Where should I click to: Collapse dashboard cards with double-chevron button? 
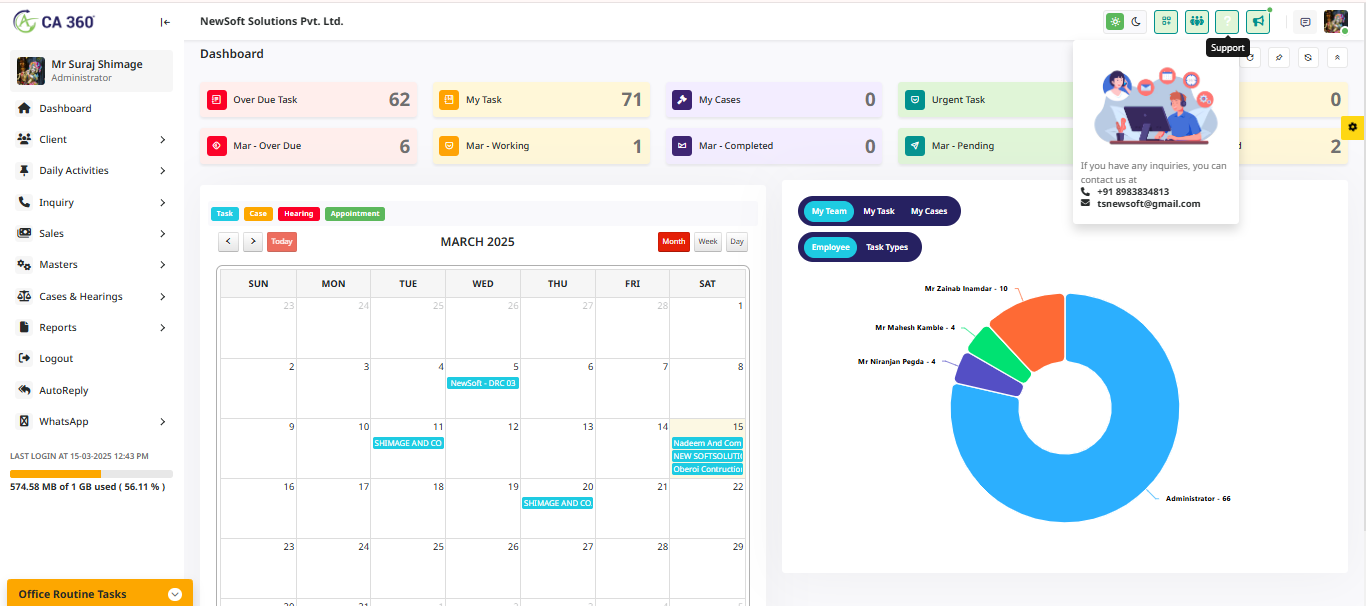pos(1338,57)
